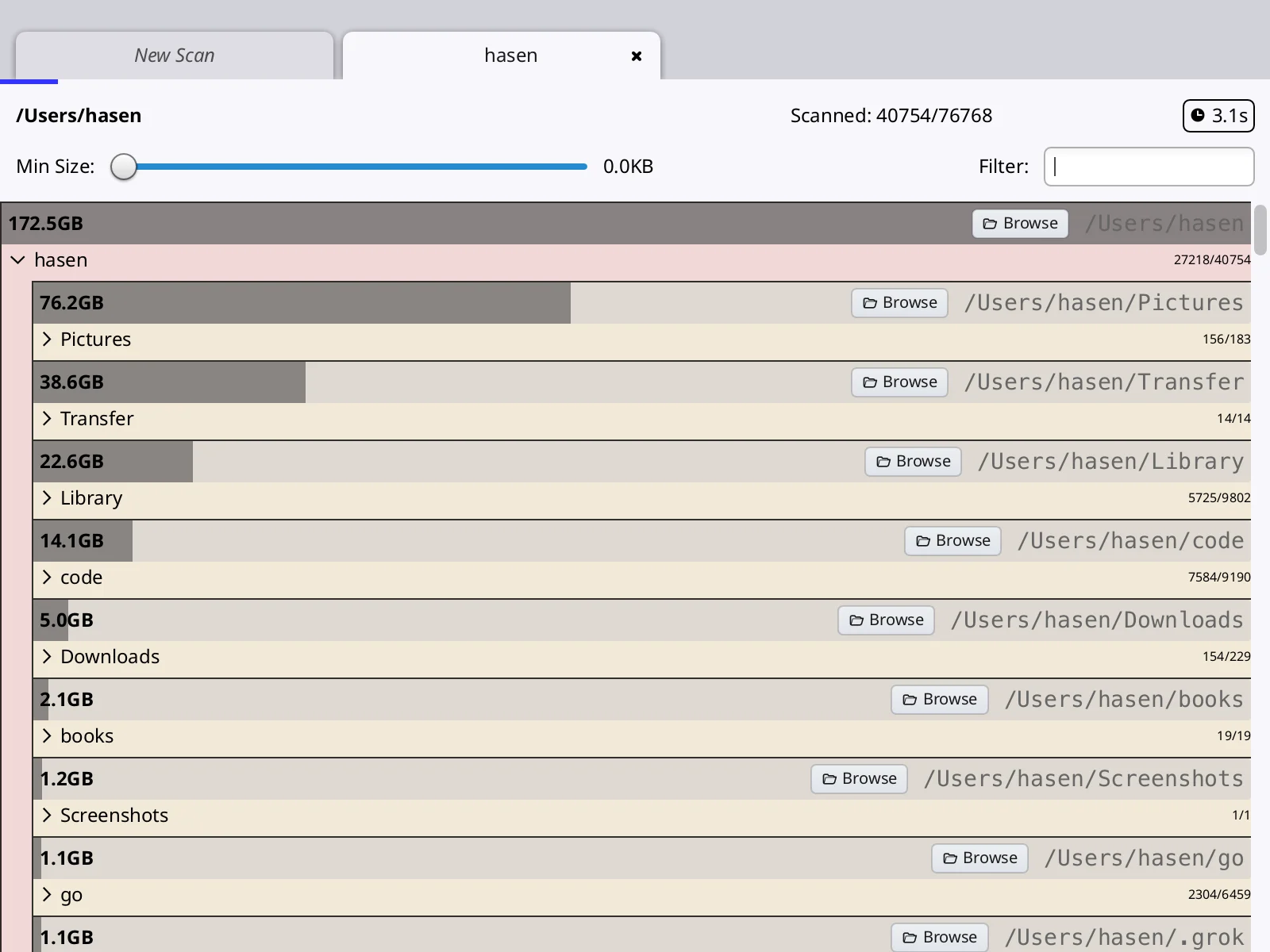This screenshot has width=1270, height=952.
Task: Browse the /Users/hasen/code folder
Action: point(952,541)
